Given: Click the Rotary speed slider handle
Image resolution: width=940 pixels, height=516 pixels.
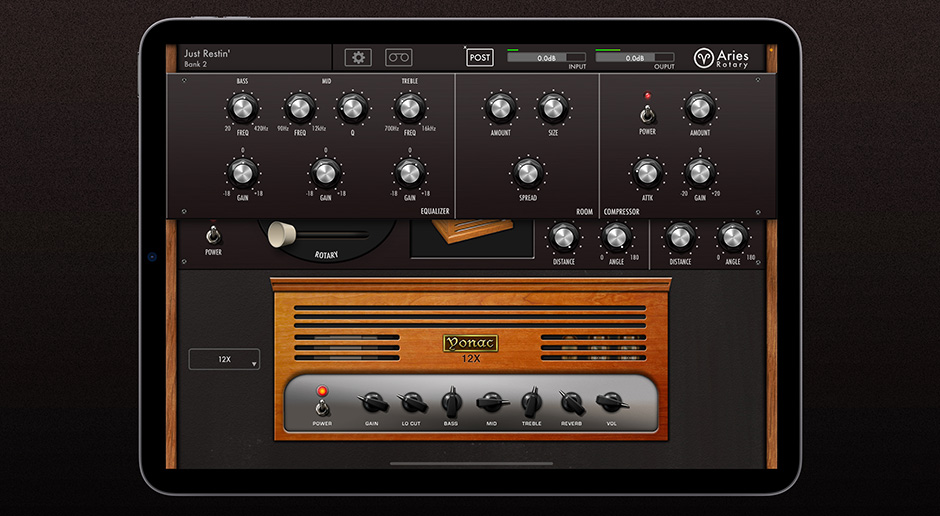Looking at the screenshot, I should (283, 233).
